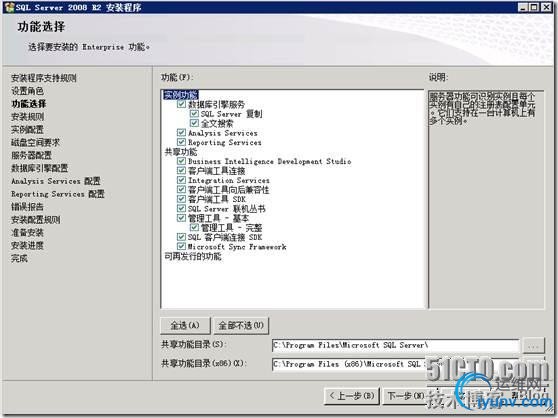The width and height of the screenshot is (558, 418).
Task: Go back with 上一步(B) button
Action: coord(352,396)
